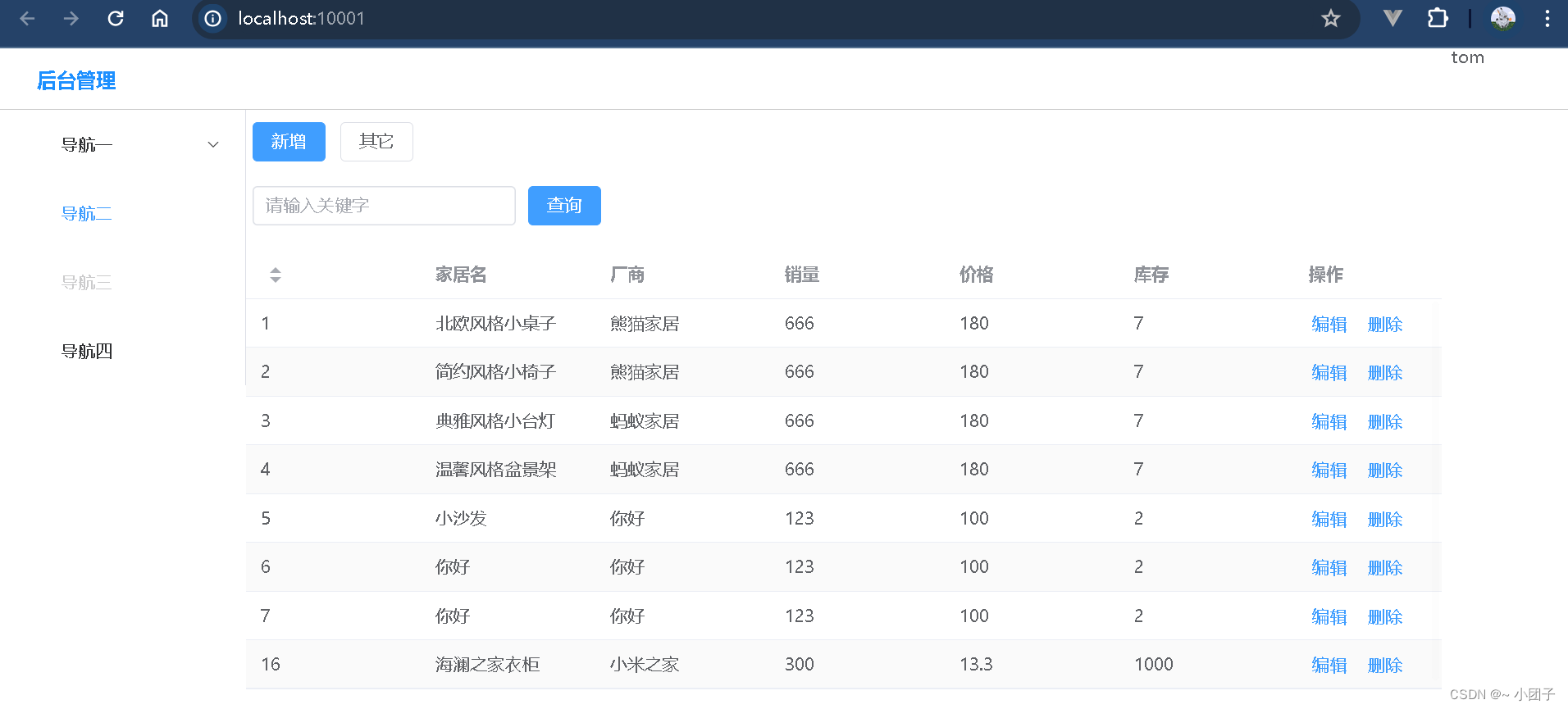Screen dimensions: 1568x709
Task: Delete row with ID 6
Action: point(1385,567)
